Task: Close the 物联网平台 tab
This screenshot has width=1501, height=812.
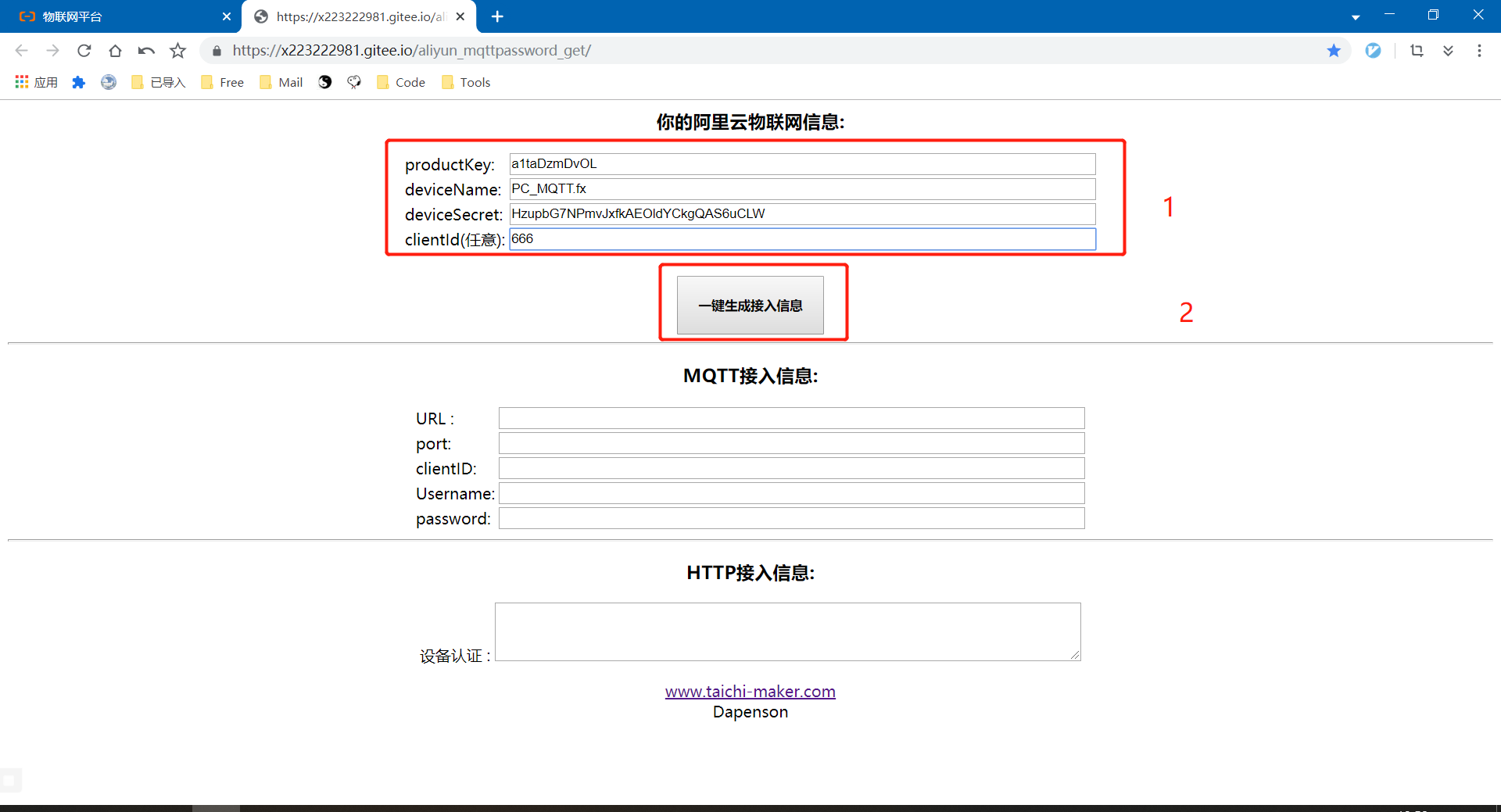Action: [x=227, y=16]
